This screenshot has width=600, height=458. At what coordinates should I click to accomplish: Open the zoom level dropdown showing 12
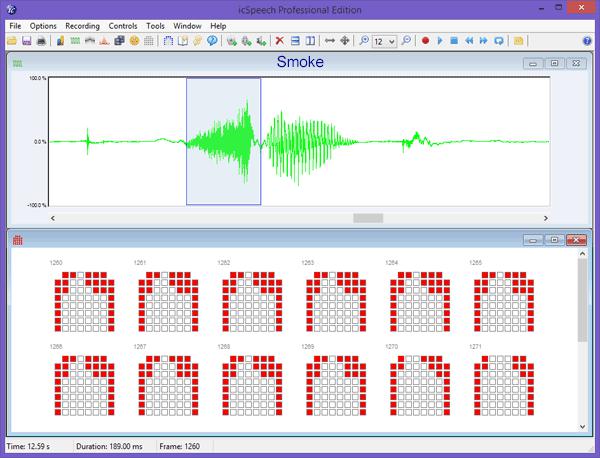pos(392,41)
